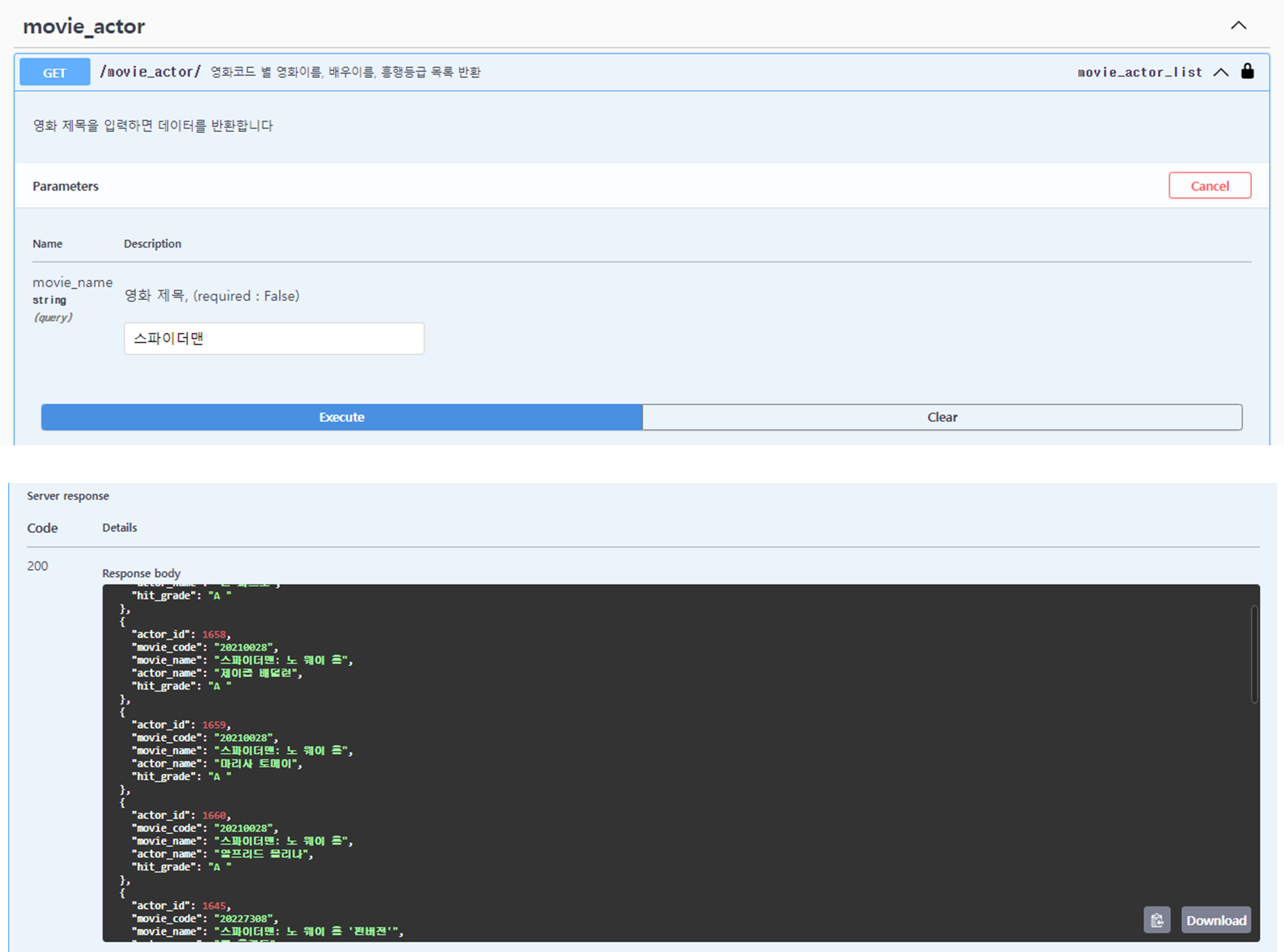The height and width of the screenshot is (952, 1284).
Task: Collapse the movie_actor section chevron
Action: [x=1238, y=26]
